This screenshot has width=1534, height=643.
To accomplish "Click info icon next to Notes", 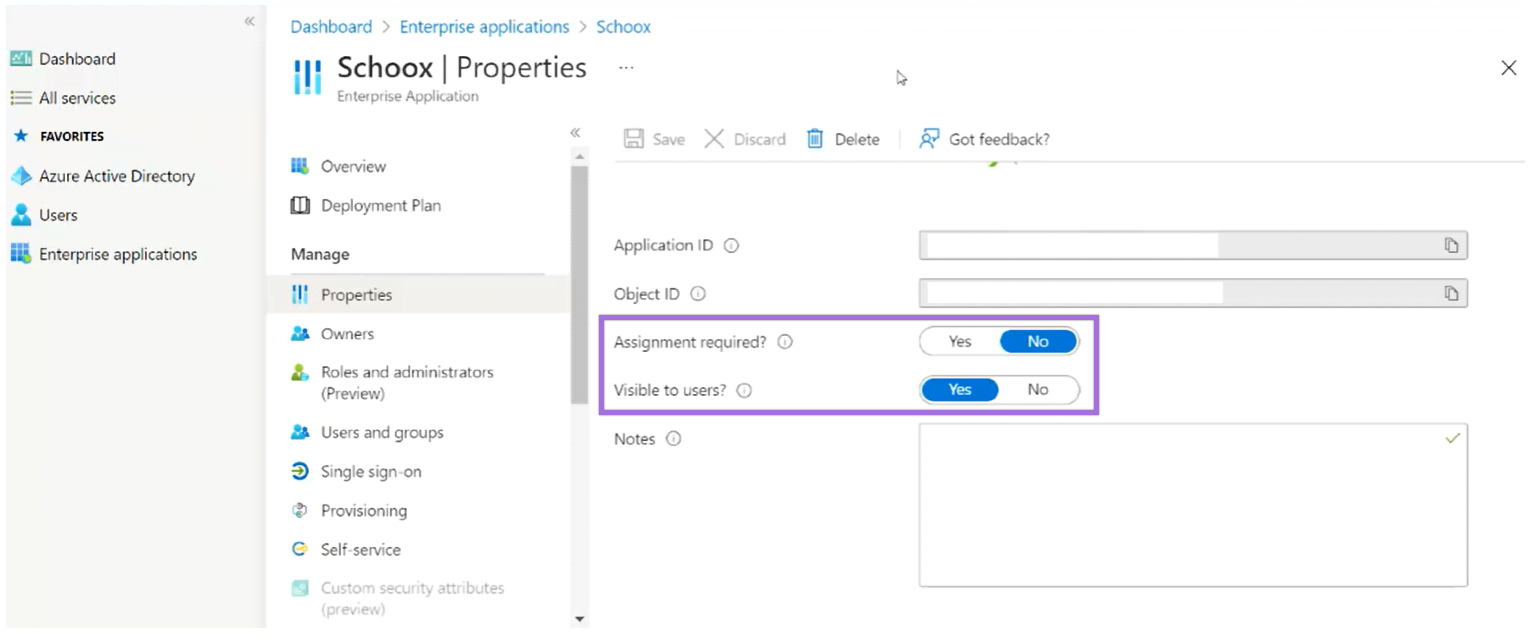I will (x=673, y=439).
